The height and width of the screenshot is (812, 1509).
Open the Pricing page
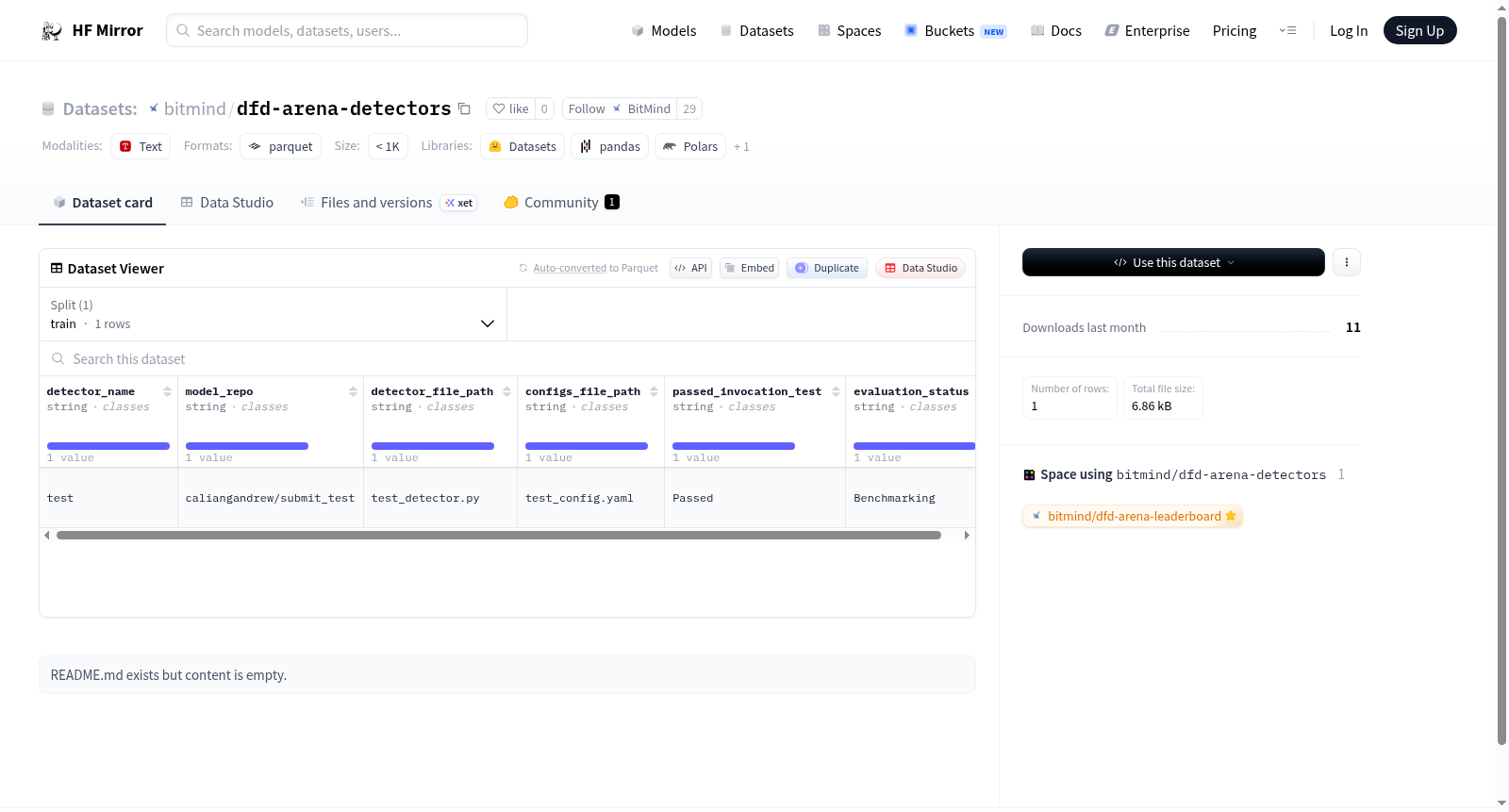[x=1235, y=31]
